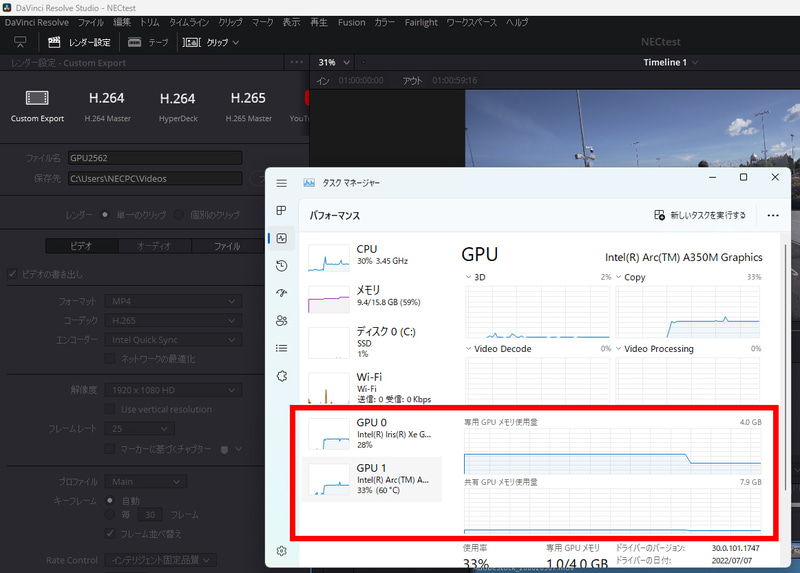Select Memory performance item
Image resolution: width=800 pixels, height=573 pixels.
tap(371, 297)
